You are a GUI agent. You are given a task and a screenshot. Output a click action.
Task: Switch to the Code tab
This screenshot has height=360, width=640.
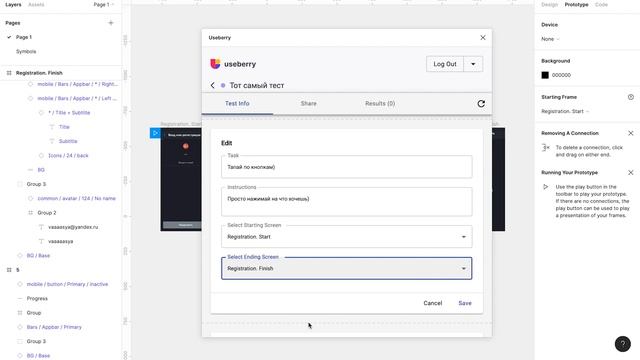pos(601,4)
